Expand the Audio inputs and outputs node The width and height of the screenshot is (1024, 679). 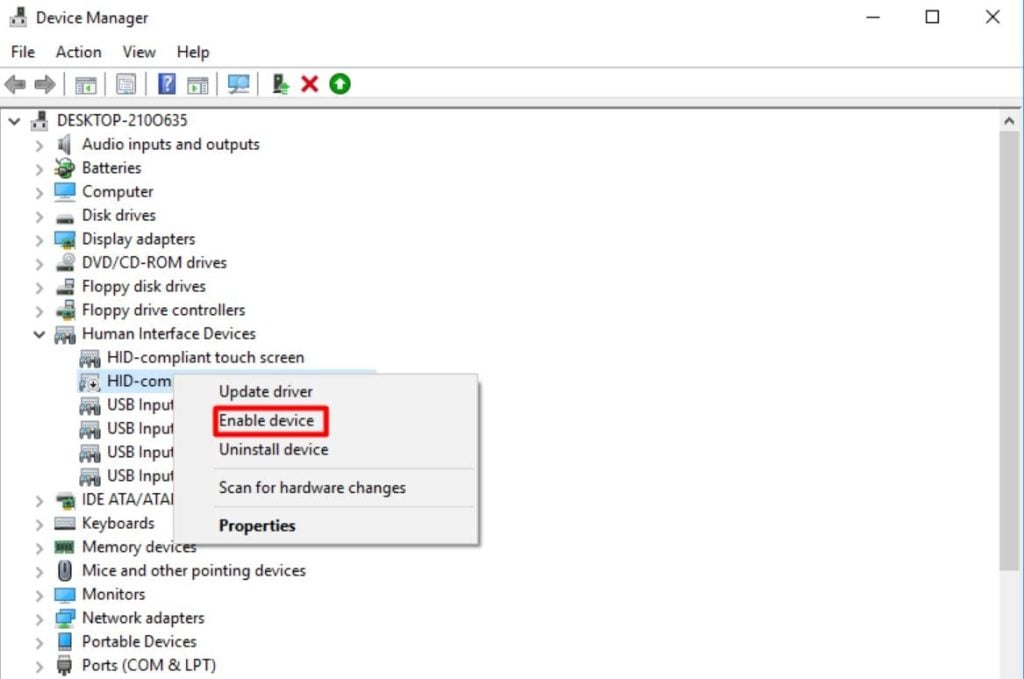39,145
